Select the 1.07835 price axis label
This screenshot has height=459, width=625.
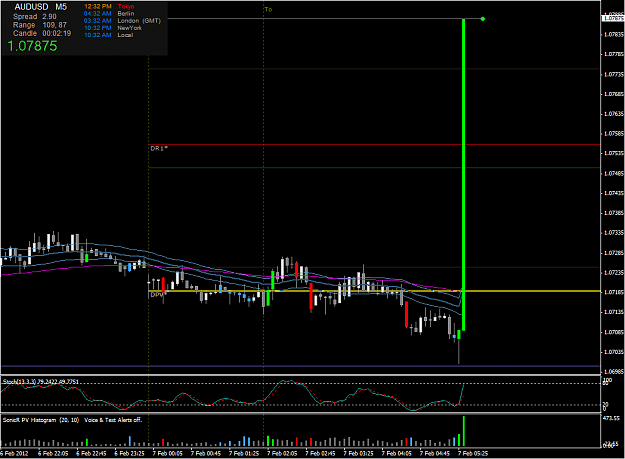[x=614, y=35]
